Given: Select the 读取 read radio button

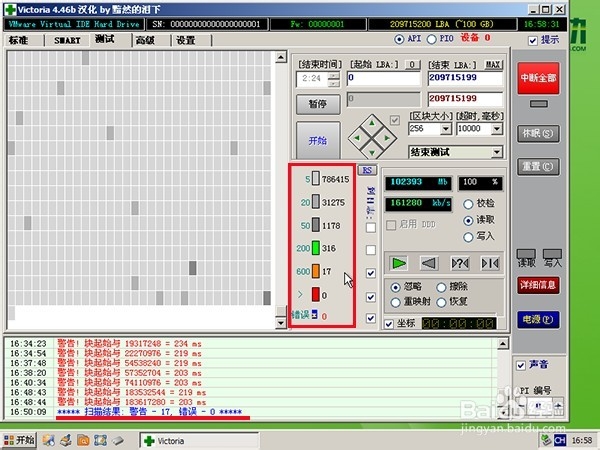Looking at the screenshot, I should 468,221.
